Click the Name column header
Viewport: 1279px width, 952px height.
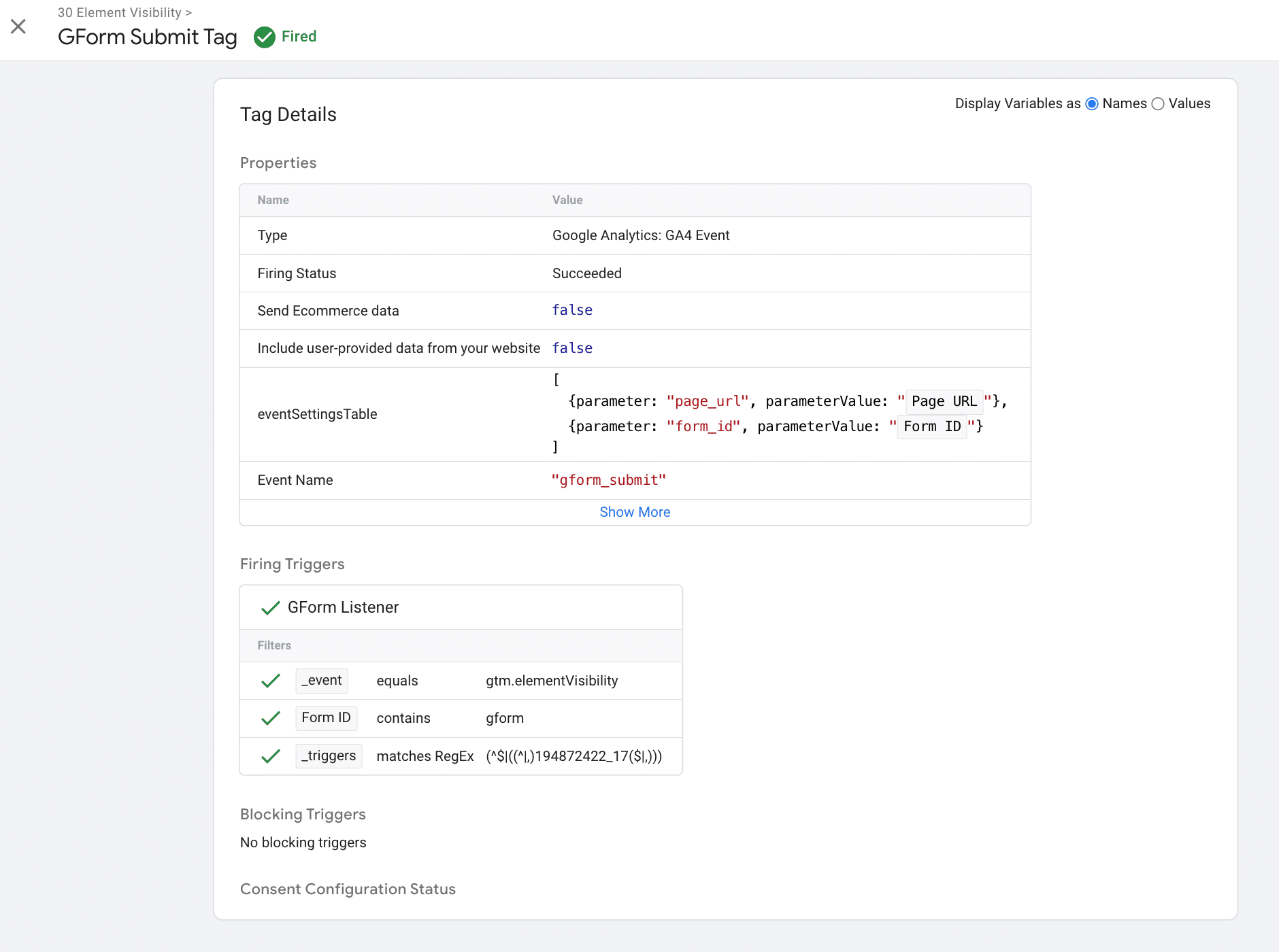click(x=273, y=200)
